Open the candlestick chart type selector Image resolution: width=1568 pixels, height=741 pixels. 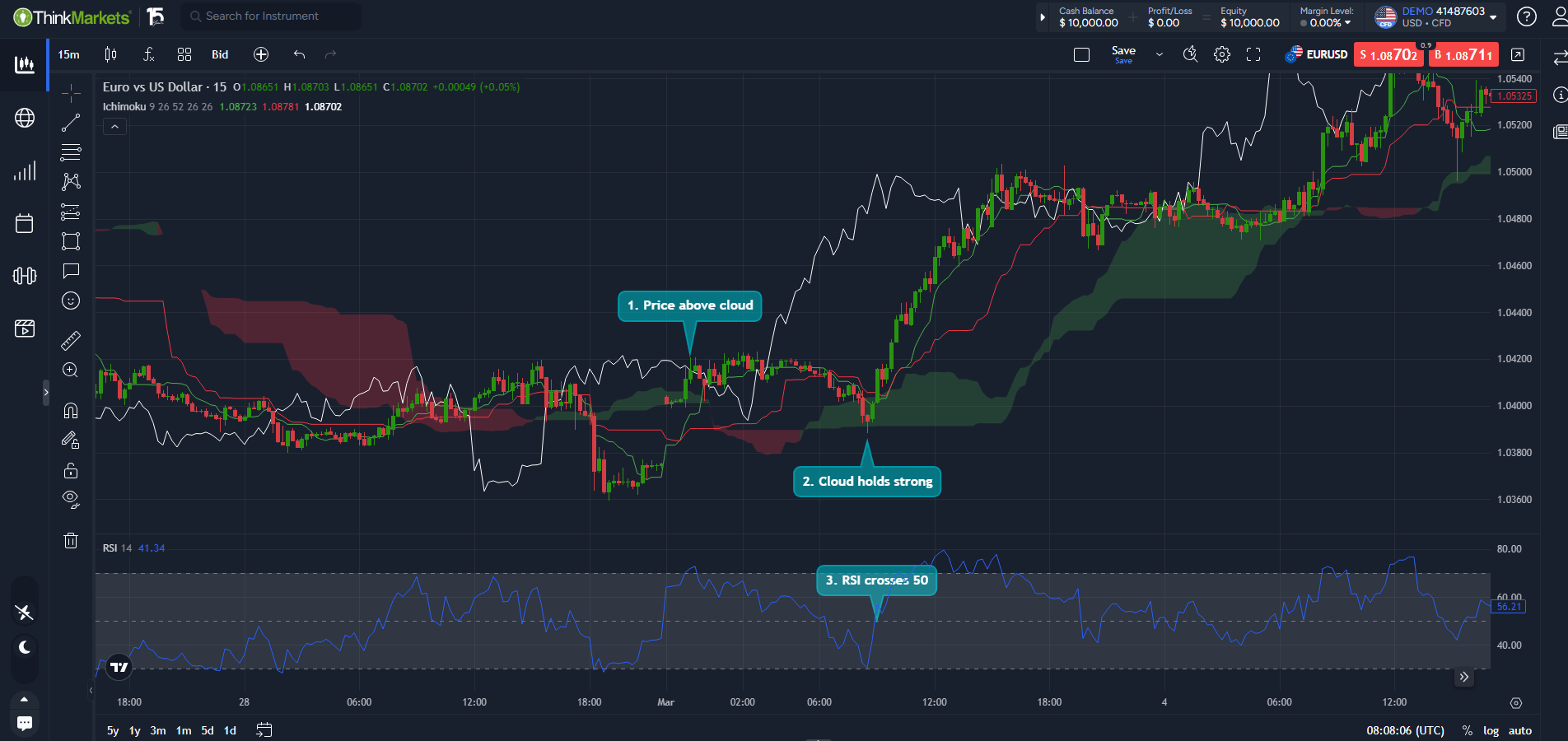click(110, 54)
